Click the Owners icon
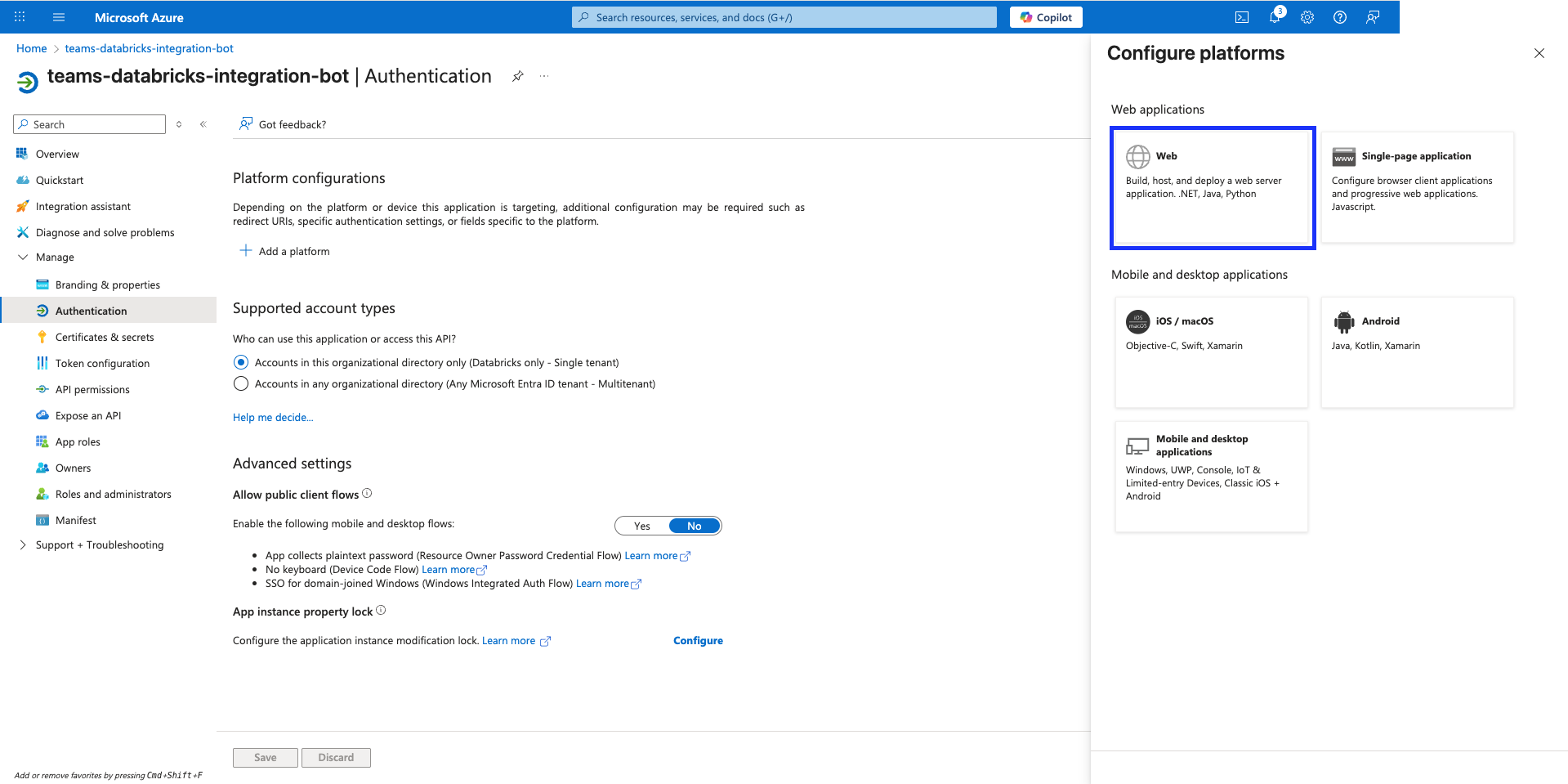The image size is (1568, 784). (x=42, y=468)
